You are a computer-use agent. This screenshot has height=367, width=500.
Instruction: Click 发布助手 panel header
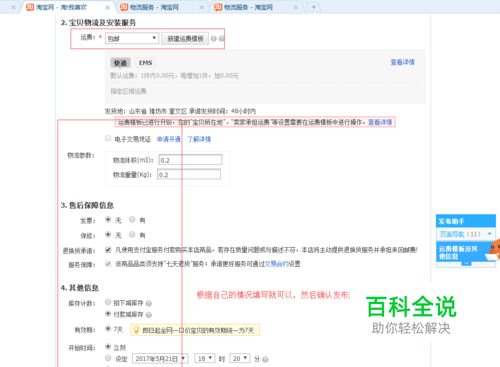[x=466, y=221]
